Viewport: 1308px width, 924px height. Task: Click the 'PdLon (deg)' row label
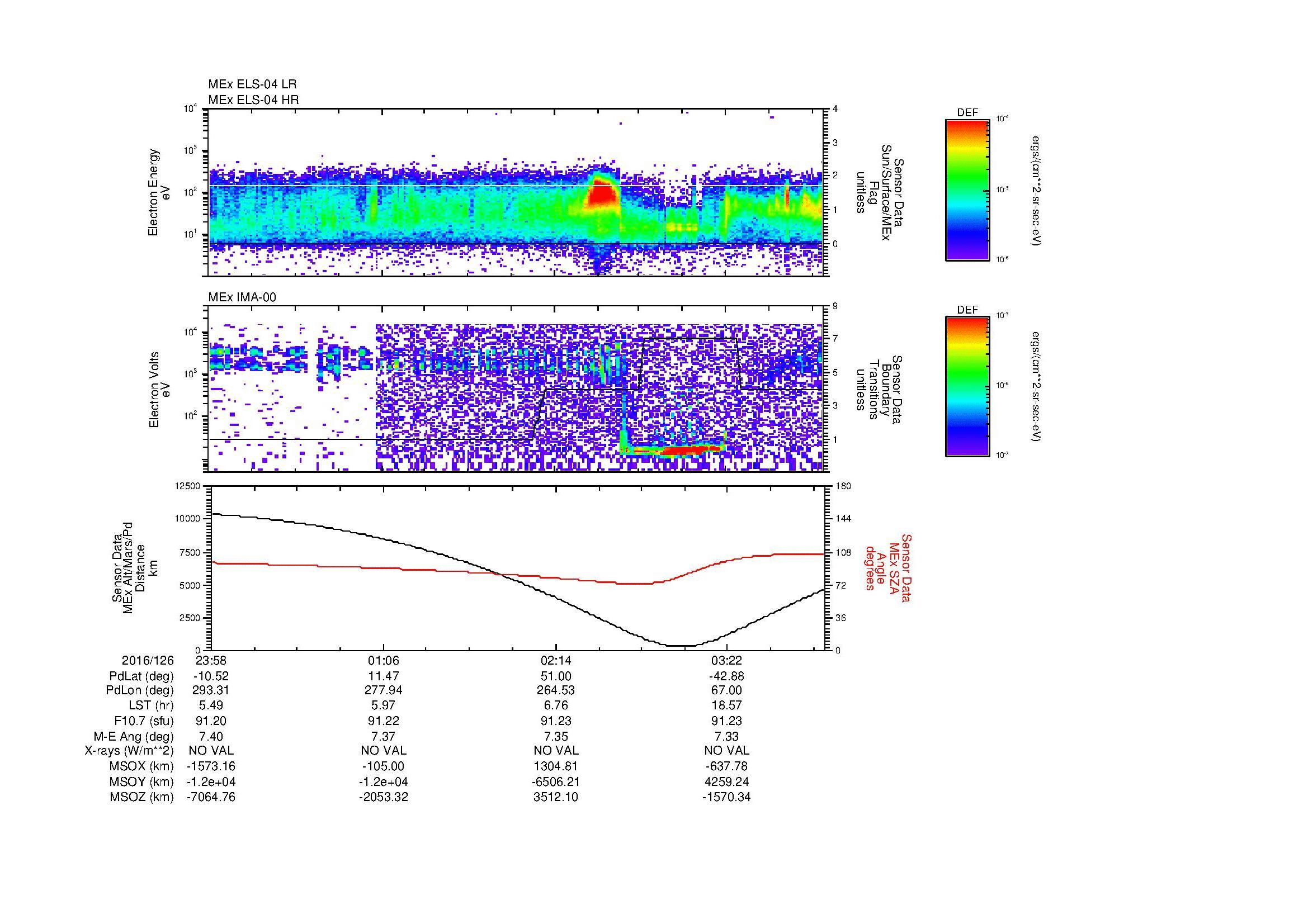[140, 690]
